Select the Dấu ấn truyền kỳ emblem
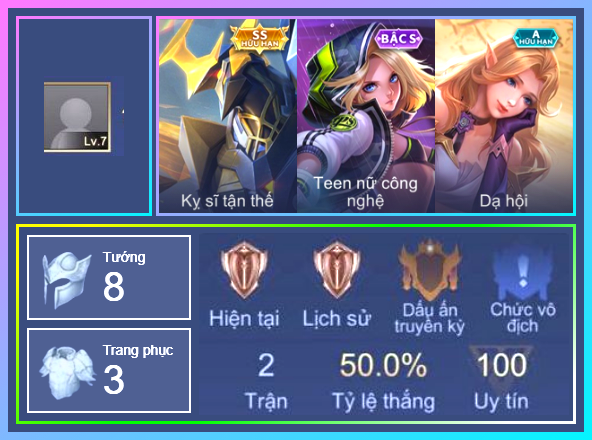 coord(429,268)
